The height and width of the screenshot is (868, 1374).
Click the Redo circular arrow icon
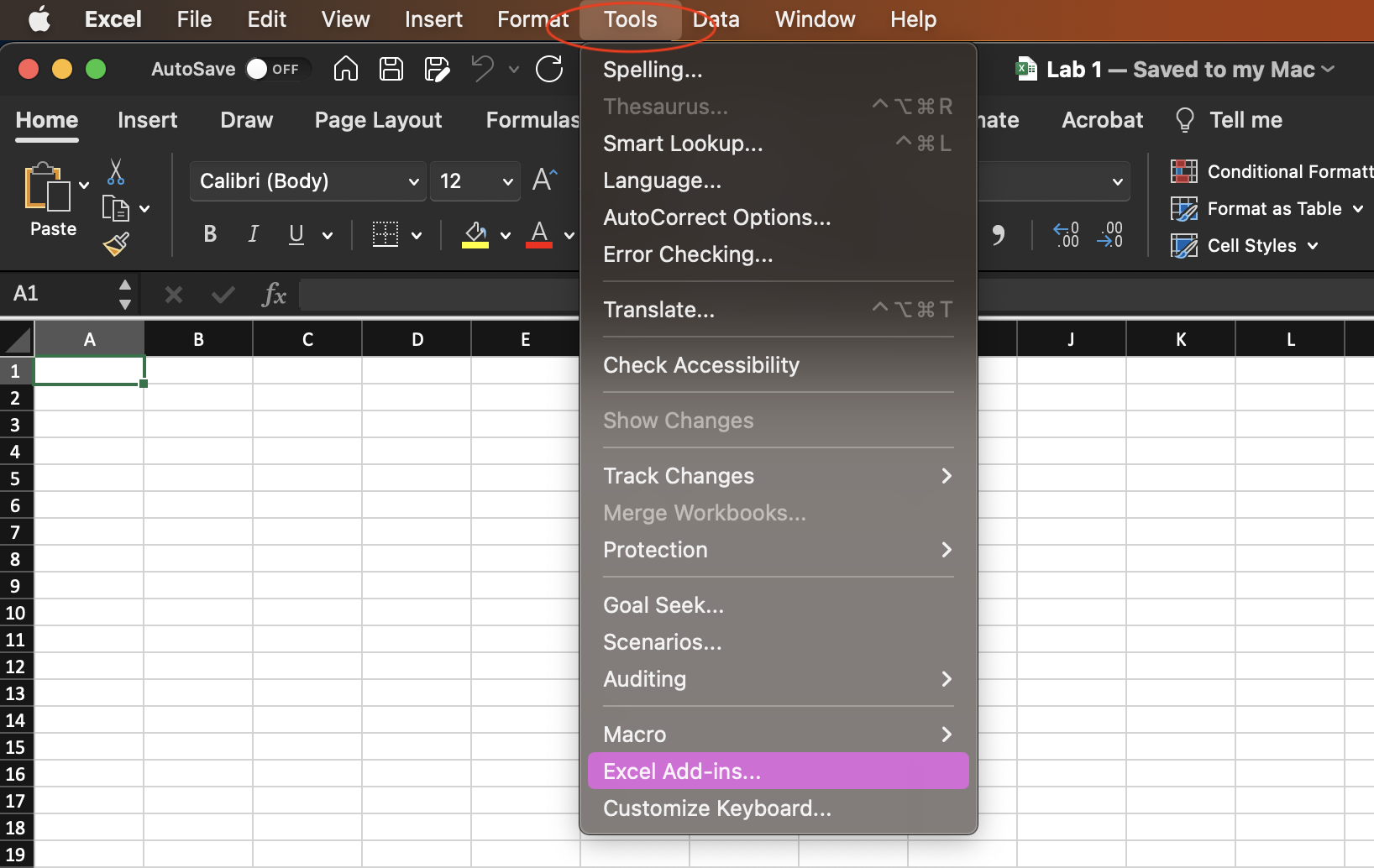(x=549, y=69)
